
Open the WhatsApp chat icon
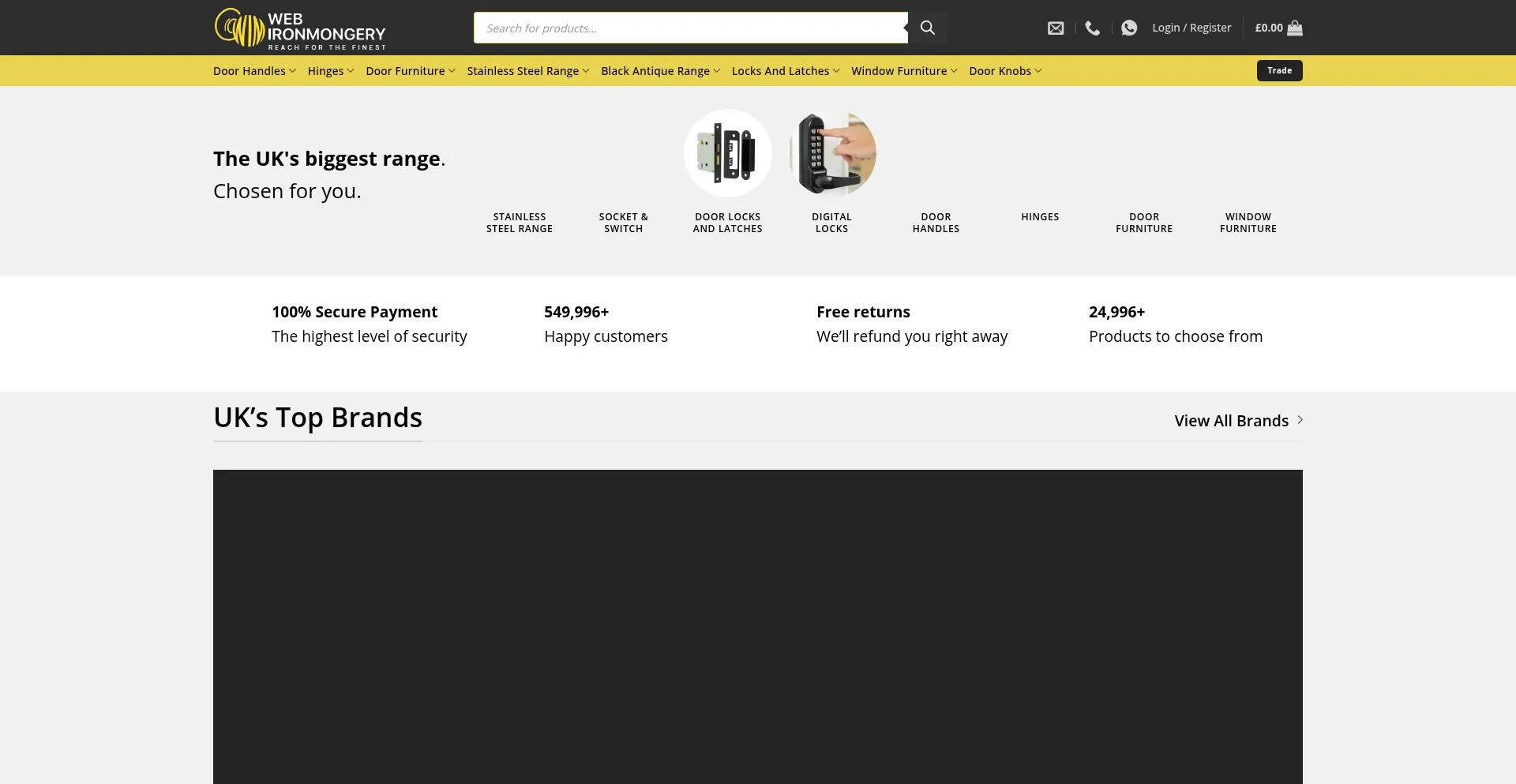(x=1129, y=28)
